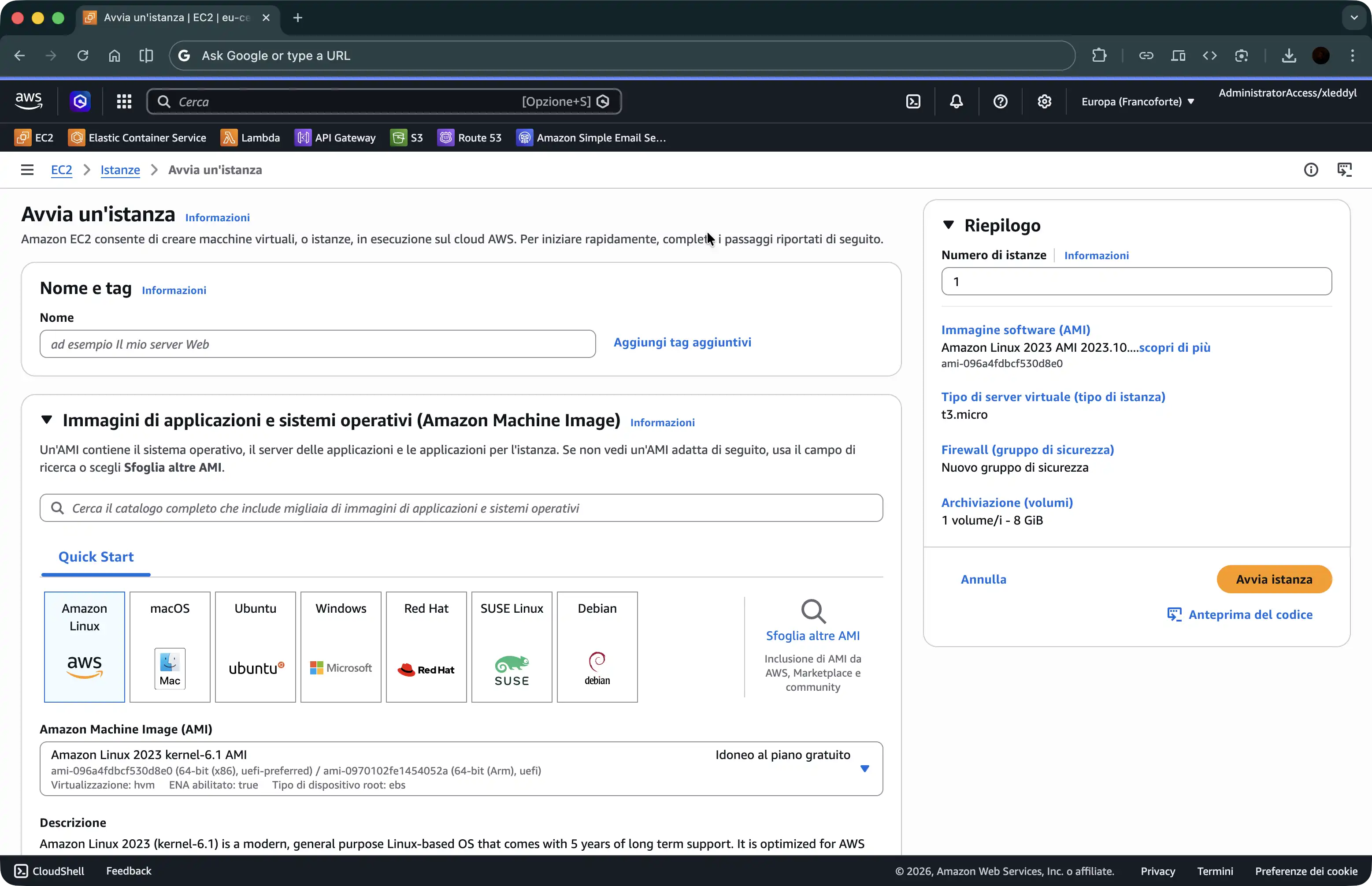
Task: Go to Istanze breadcrumb link
Action: pos(120,170)
